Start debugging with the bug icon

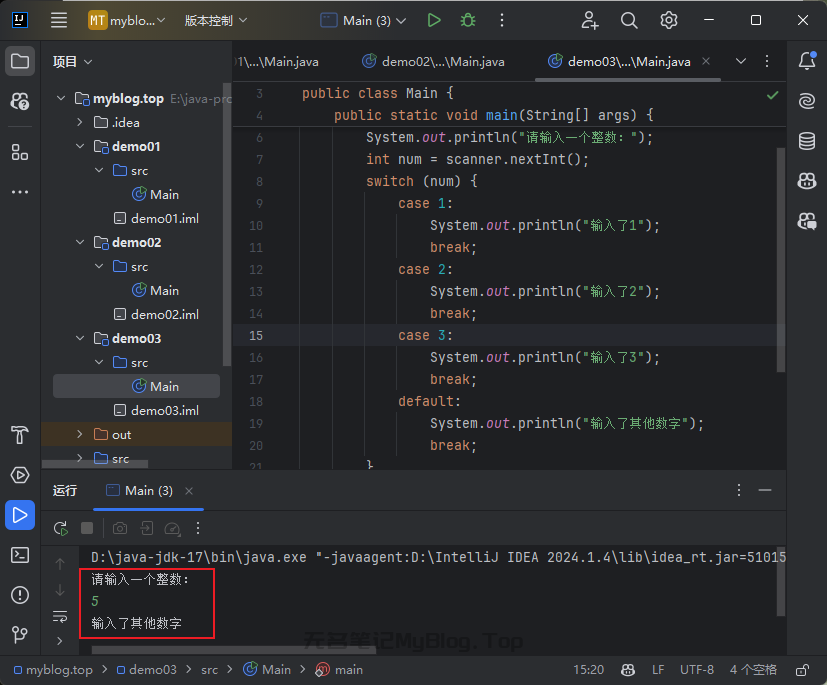click(468, 21)
